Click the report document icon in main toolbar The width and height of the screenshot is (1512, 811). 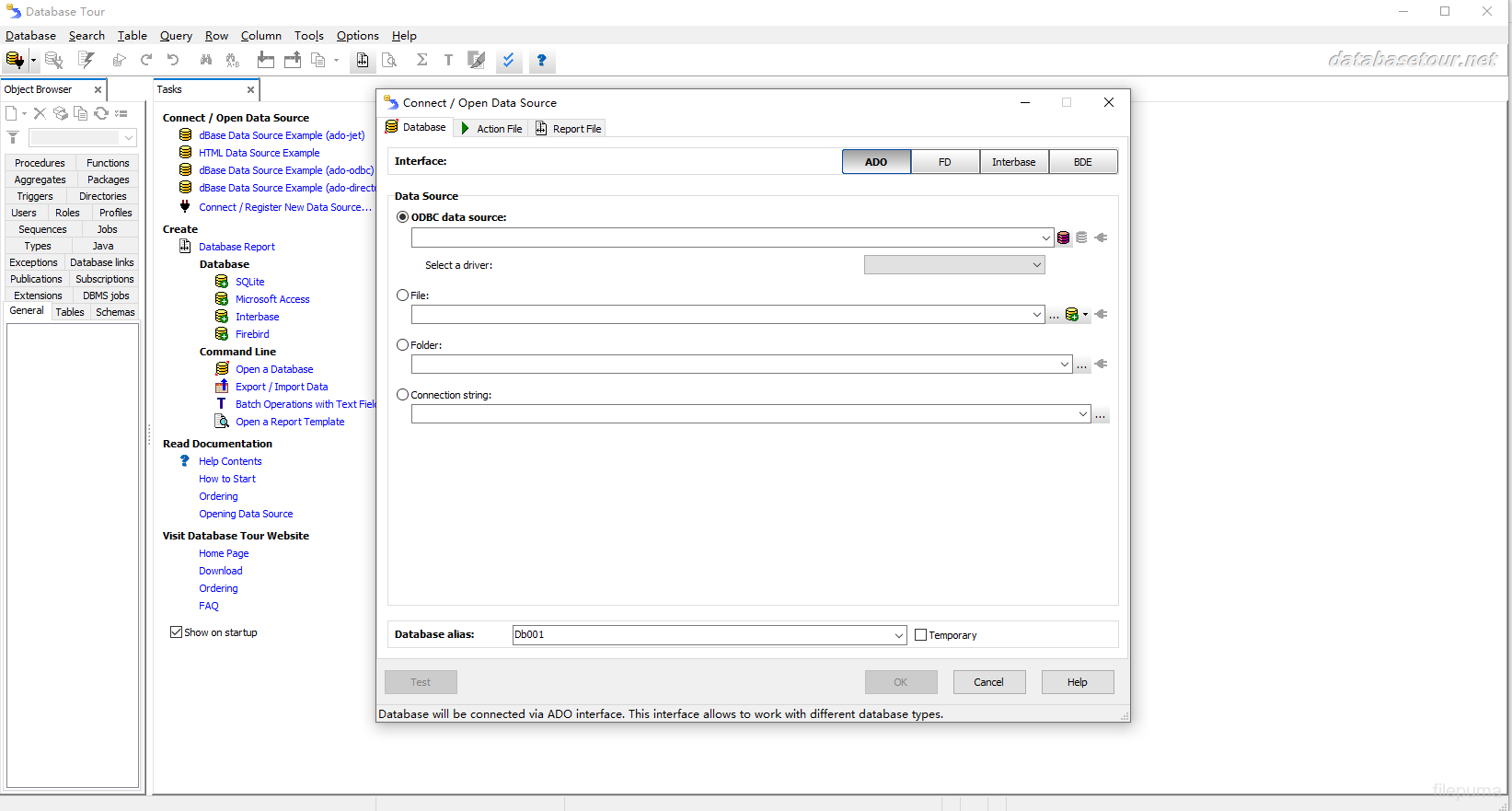pos(363,61)
